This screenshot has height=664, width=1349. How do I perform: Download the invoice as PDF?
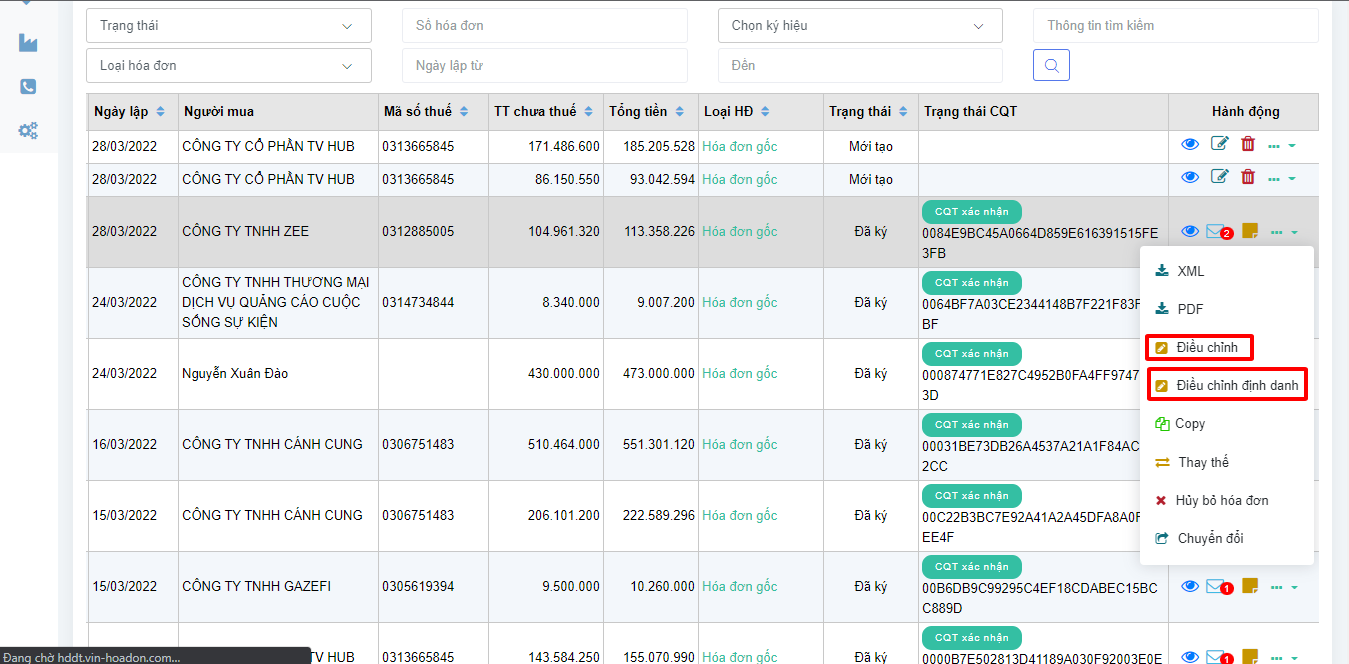[x=1189, y=309]
